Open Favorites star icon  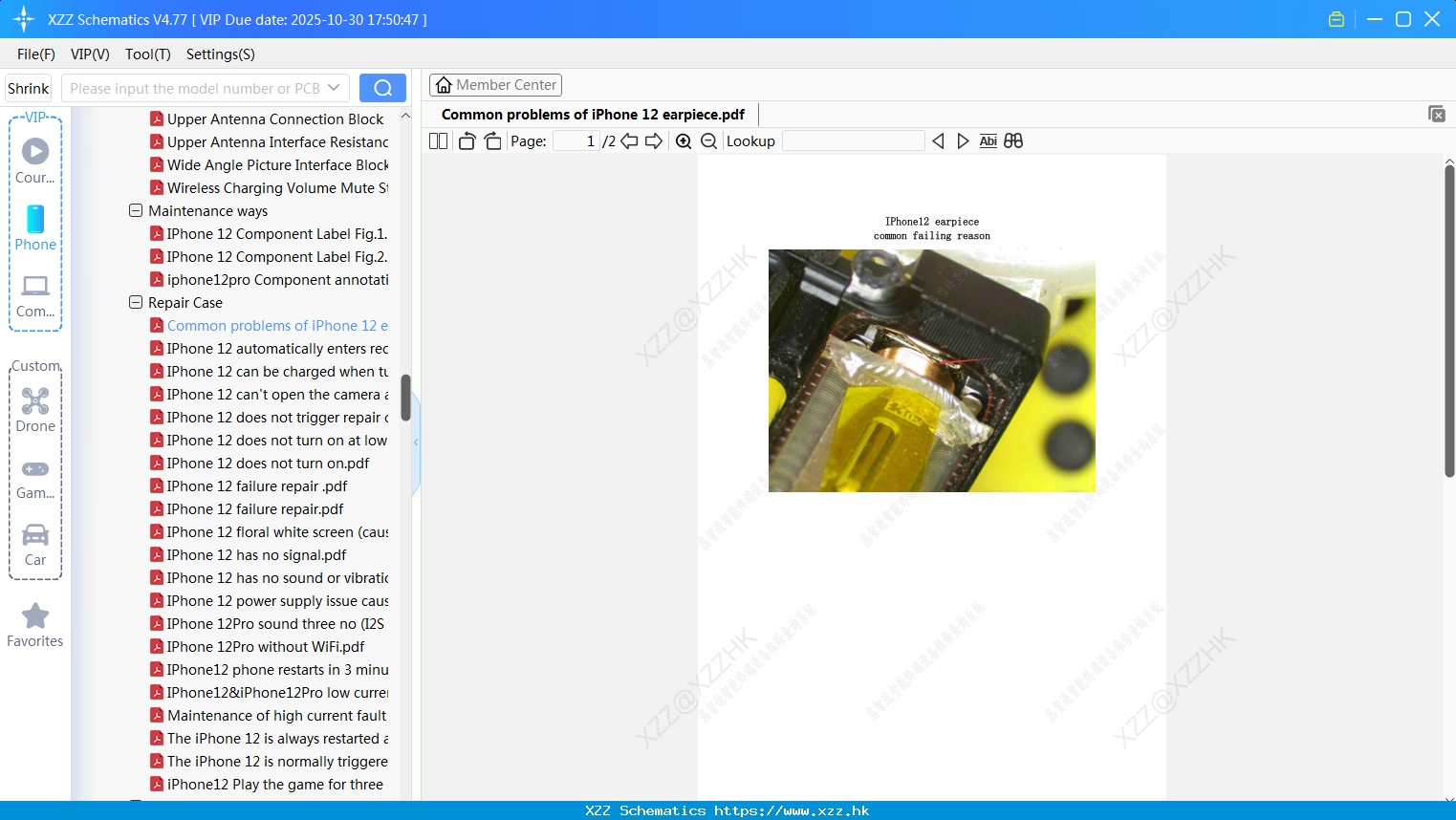[35, 625]
